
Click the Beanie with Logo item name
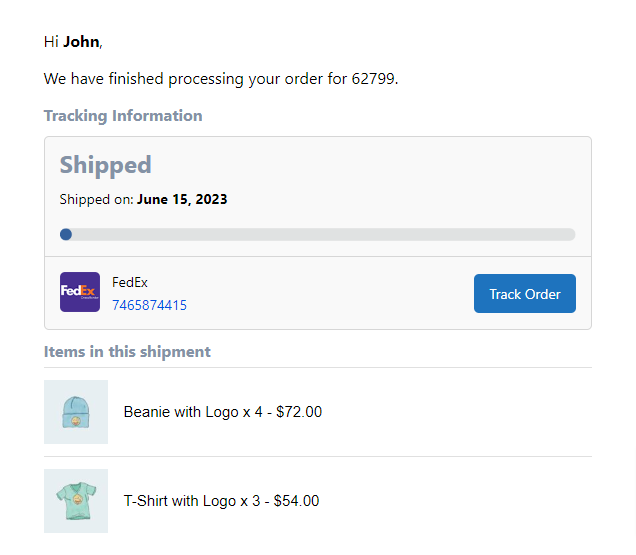180,412
